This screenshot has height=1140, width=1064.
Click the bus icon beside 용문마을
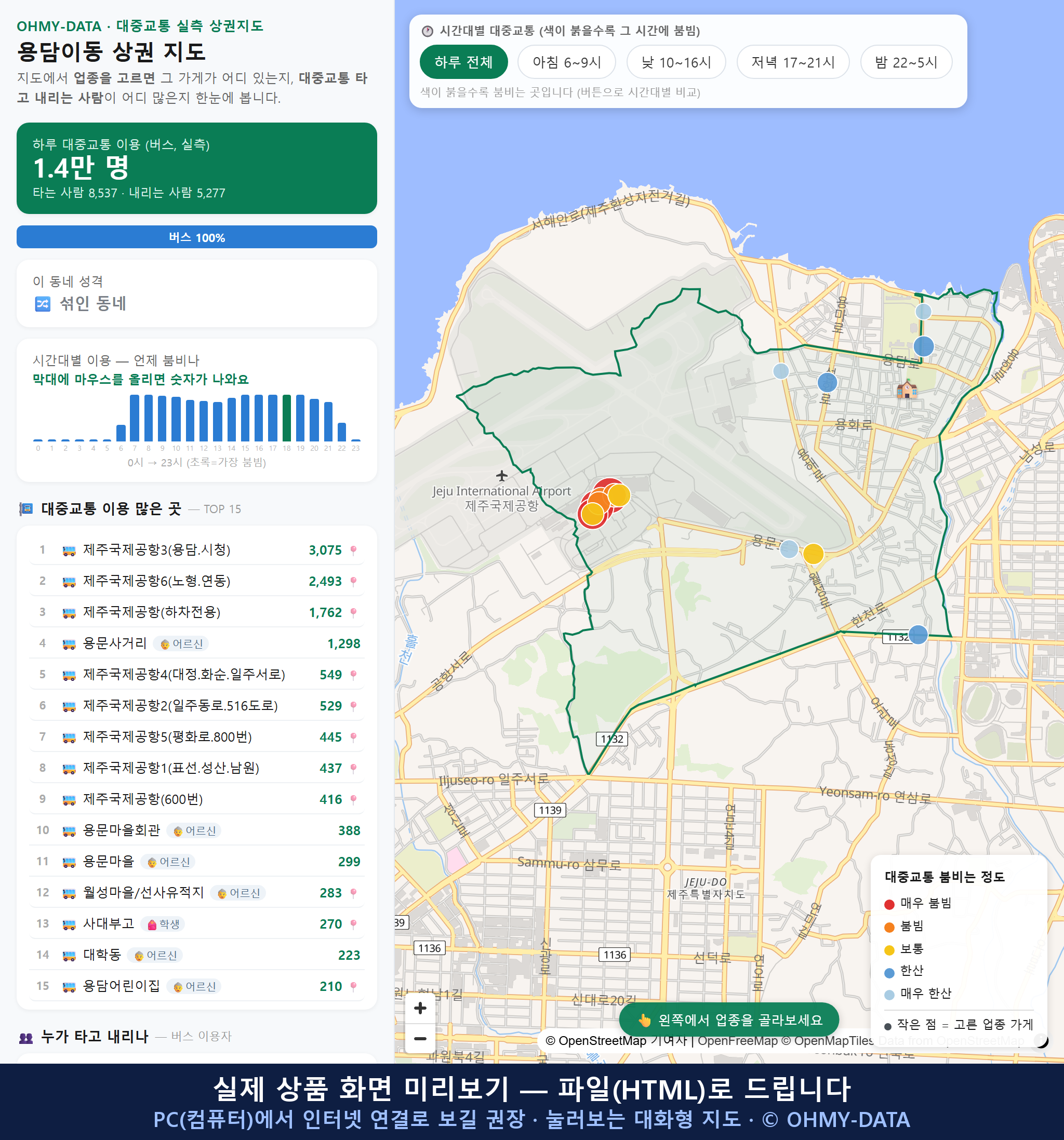(69, 862)
